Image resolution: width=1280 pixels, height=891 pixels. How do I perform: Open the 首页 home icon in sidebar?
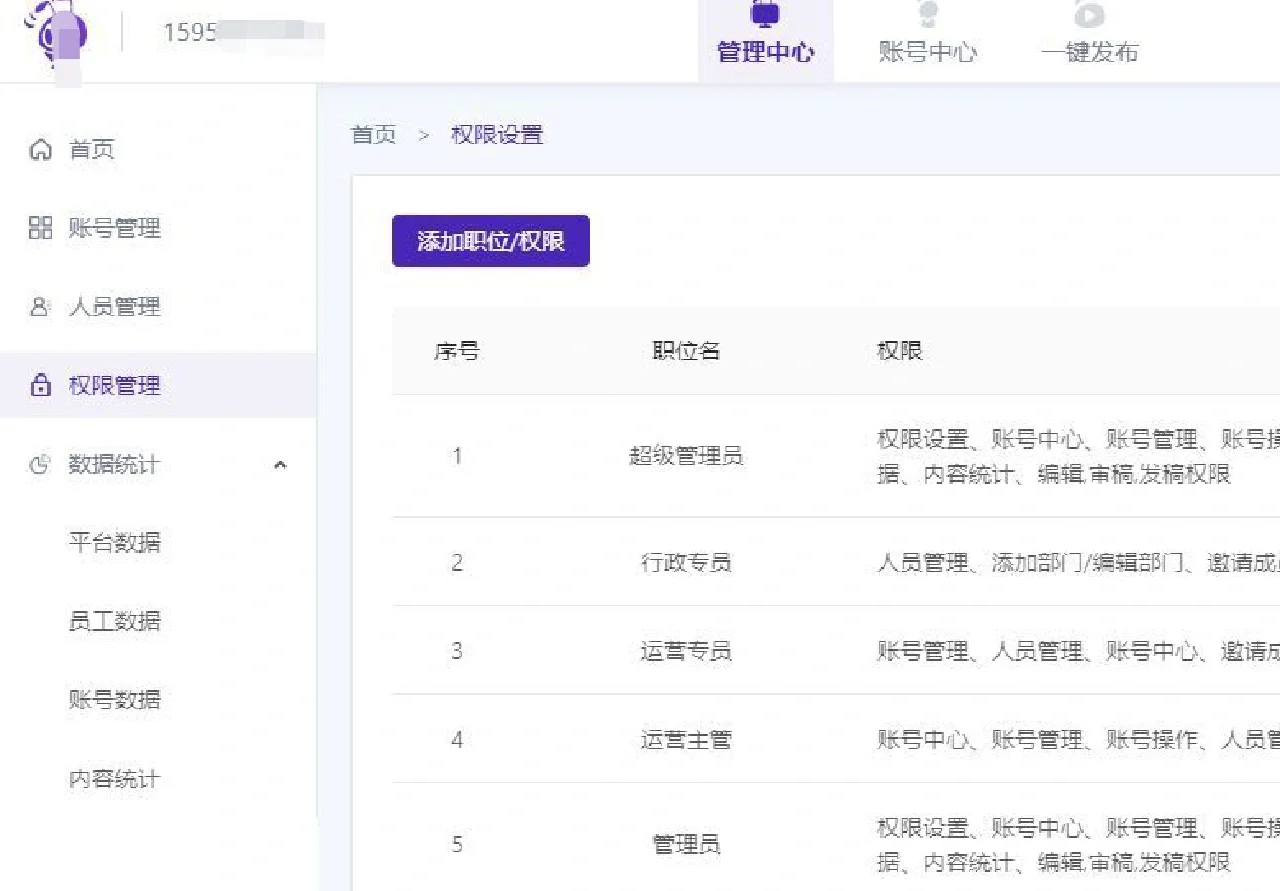click(40, 149)
